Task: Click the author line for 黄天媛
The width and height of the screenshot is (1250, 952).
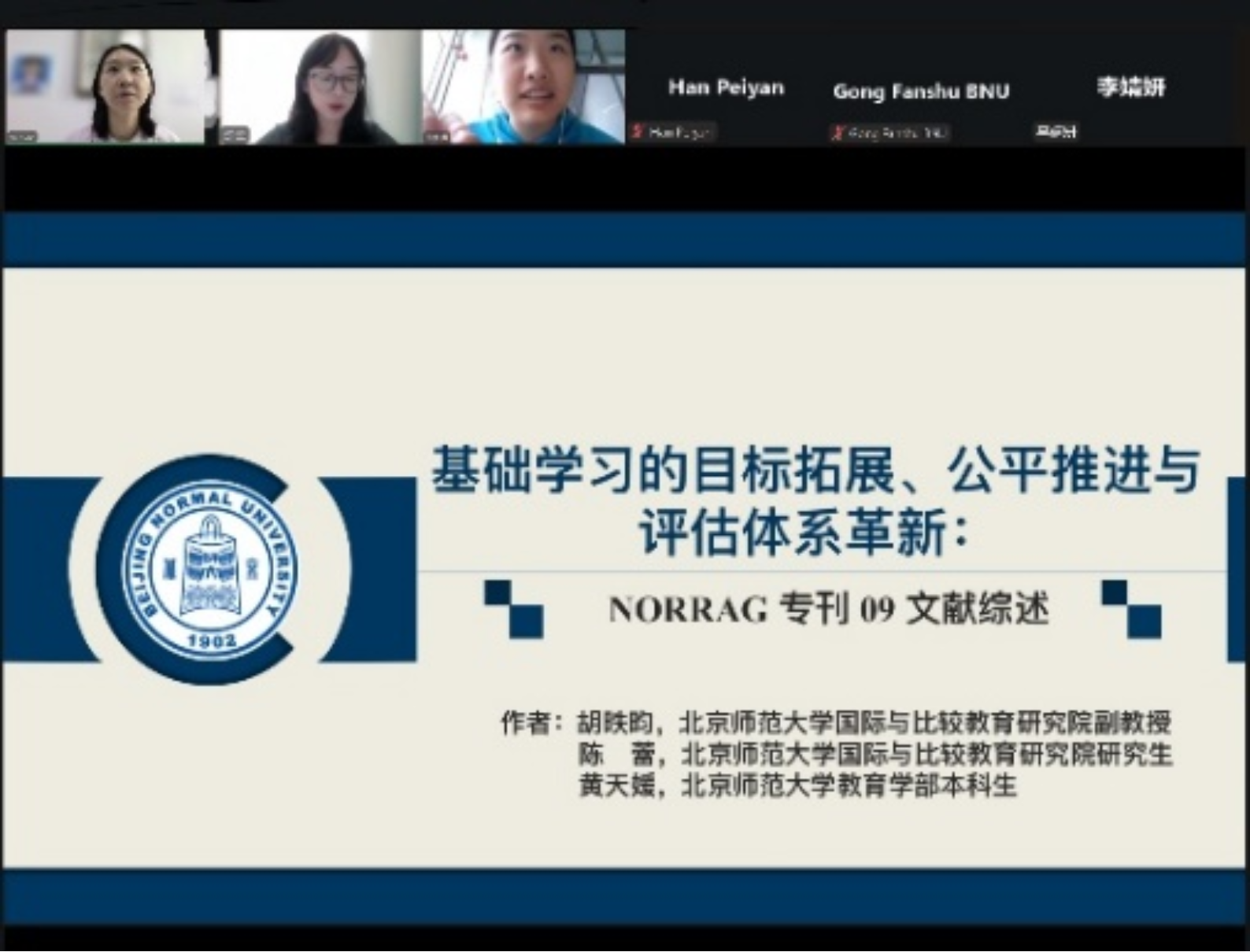Action: [x=797, y=785]
